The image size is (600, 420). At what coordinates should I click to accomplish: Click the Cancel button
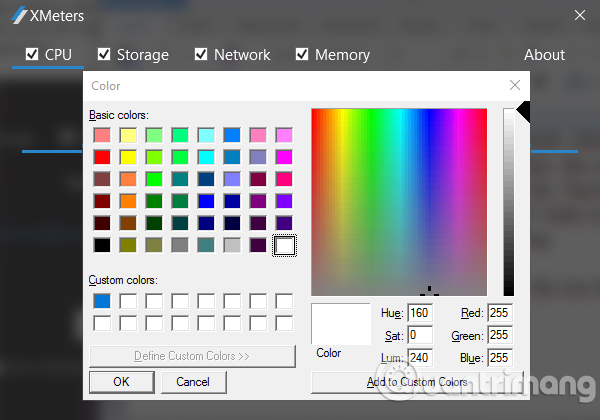(x=193, y=382)
